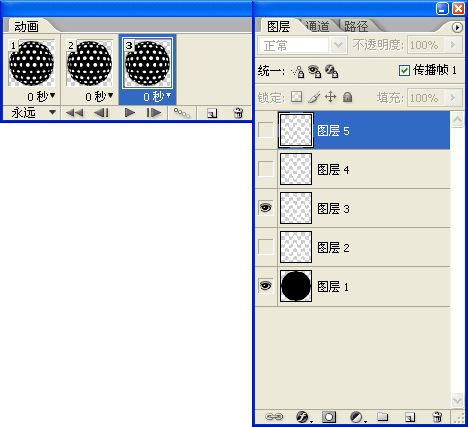Hide 图层 3 with its eye icon
Screen dimensions: 468x427
point(266,208)
